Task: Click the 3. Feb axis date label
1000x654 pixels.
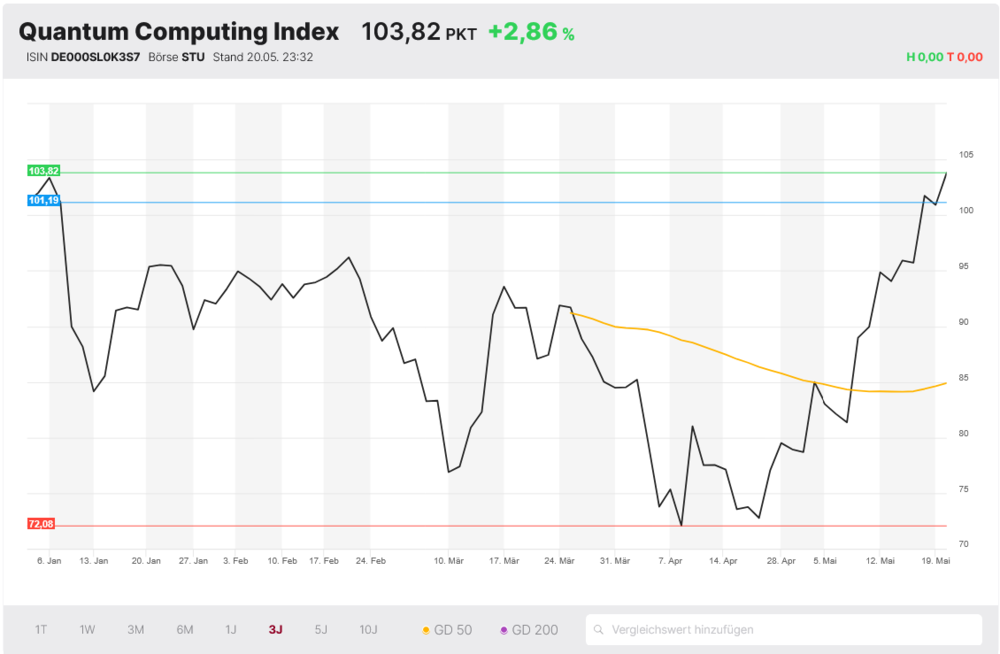Action: [x=235, y=561]
